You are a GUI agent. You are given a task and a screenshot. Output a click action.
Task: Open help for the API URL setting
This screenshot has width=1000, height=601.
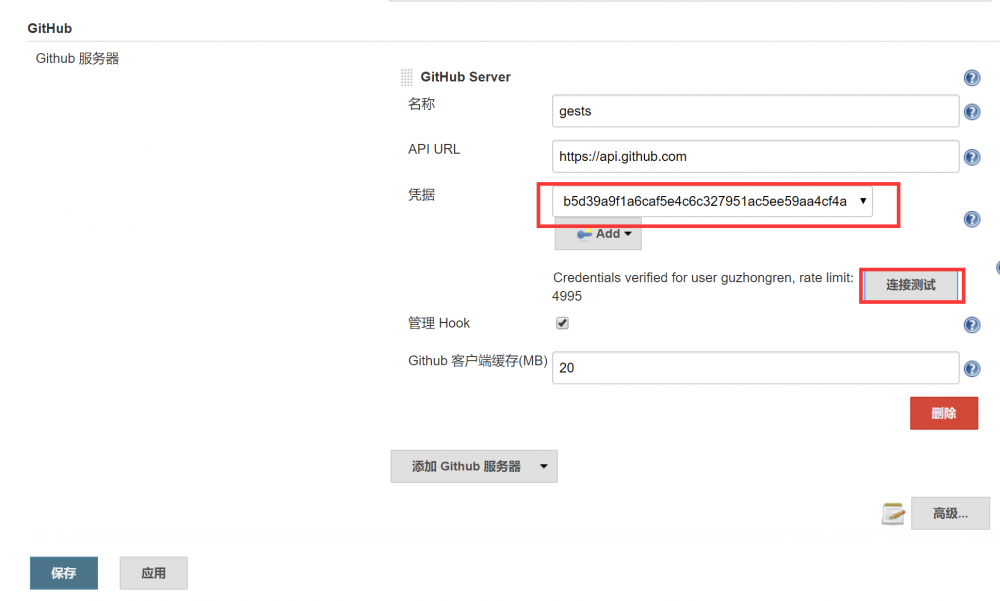point(971,157)
